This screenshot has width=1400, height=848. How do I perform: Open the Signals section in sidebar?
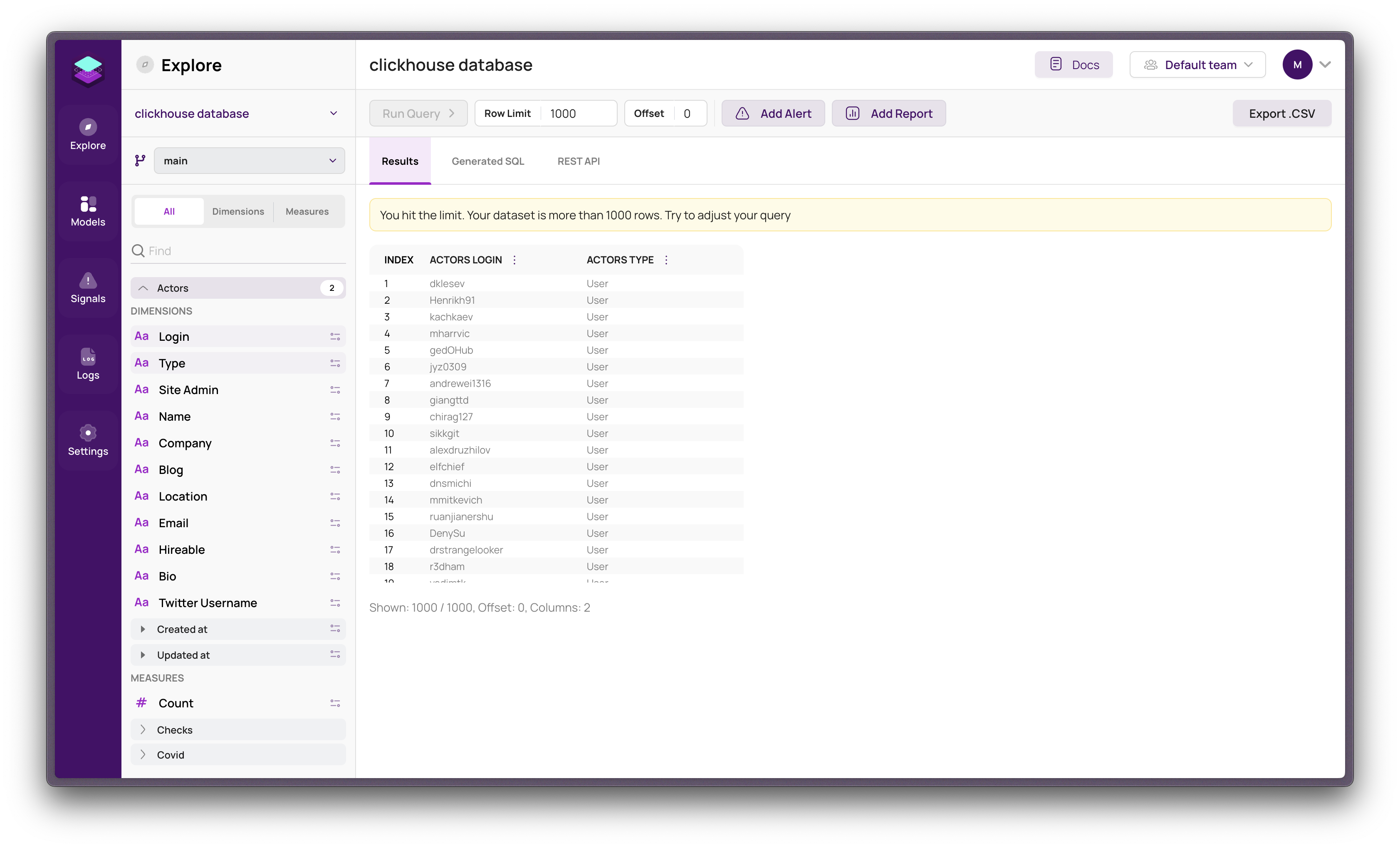88,288
